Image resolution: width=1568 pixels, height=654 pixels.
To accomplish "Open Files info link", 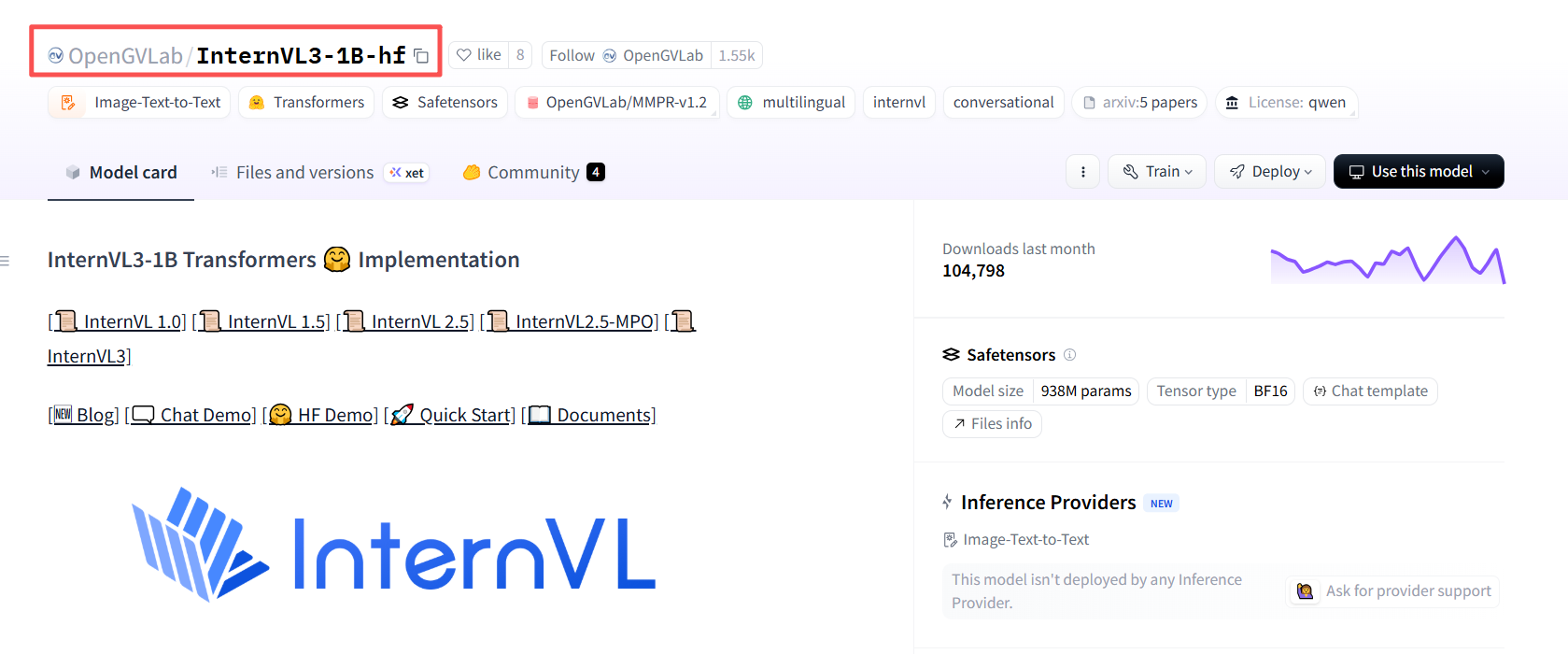I will pyautogui.click(x=992, y=424).
